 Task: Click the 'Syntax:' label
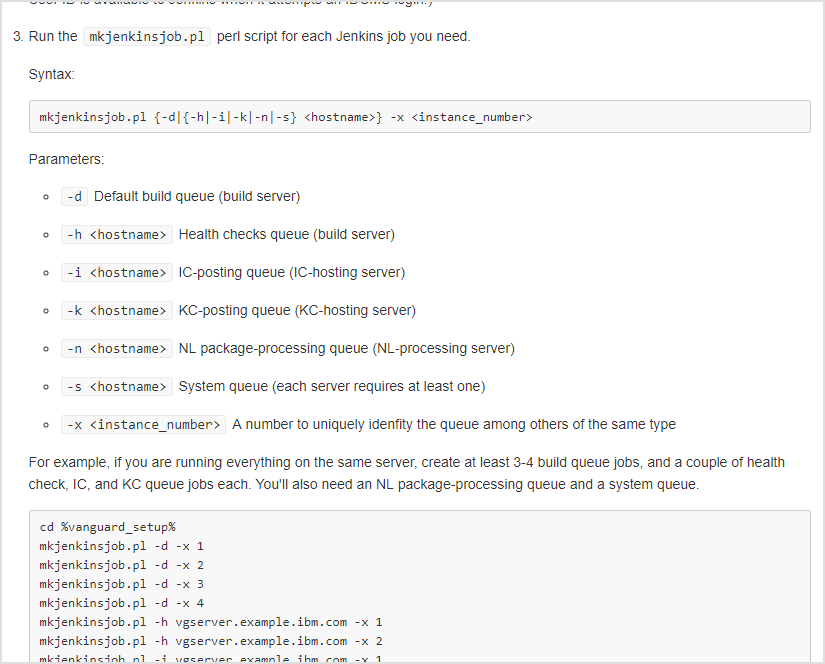pyautogui.click(x=52, y=74)
